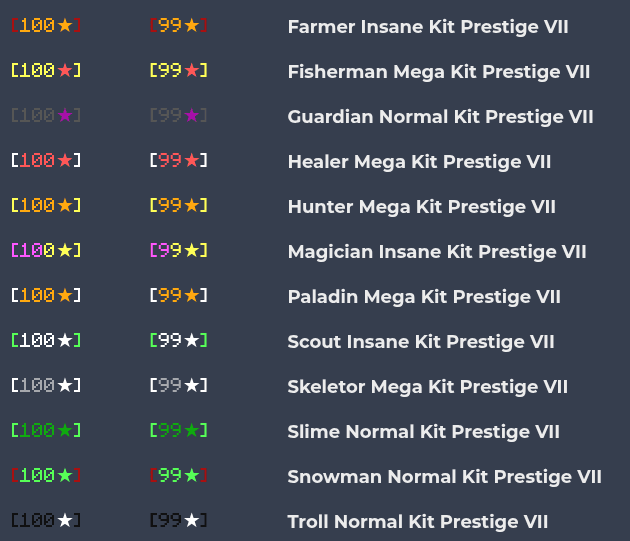Open Farmer Insane Kit Prestige VII entry
This screenshot has height=541, width=630.
point(428,27)
